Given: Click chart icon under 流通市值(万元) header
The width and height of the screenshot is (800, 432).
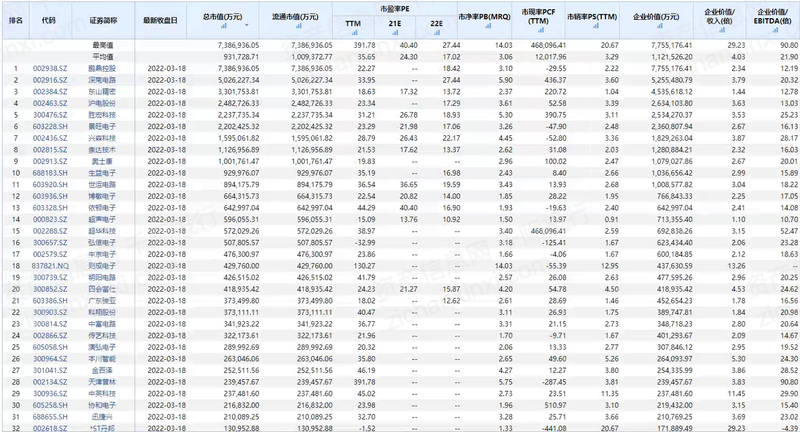Looking at the screenshot, I should pyautogui.click(x=298, y=26).
